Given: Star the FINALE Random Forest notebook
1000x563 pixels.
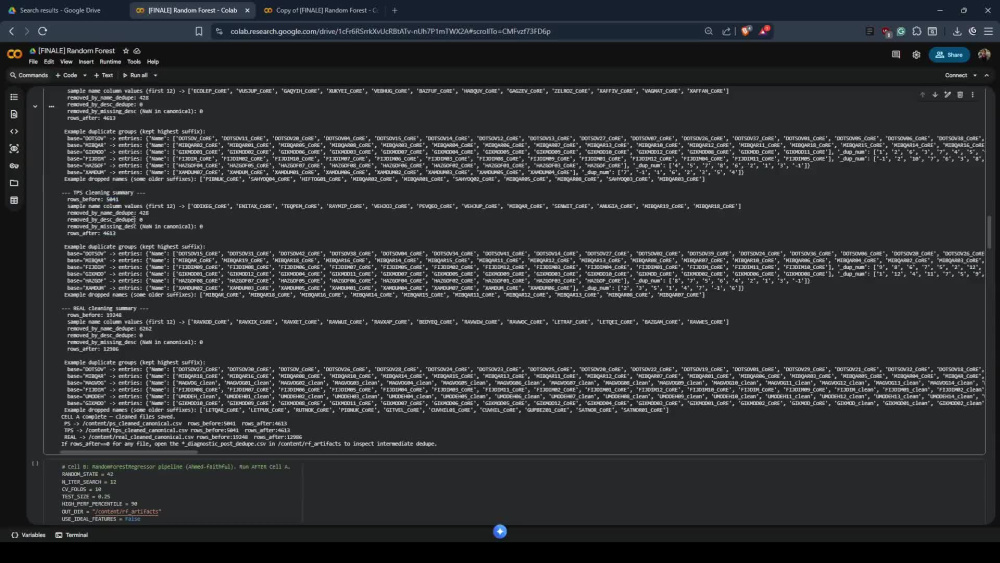Looking at the screenshot, I should pyautogui.click(x=126, y=51).
